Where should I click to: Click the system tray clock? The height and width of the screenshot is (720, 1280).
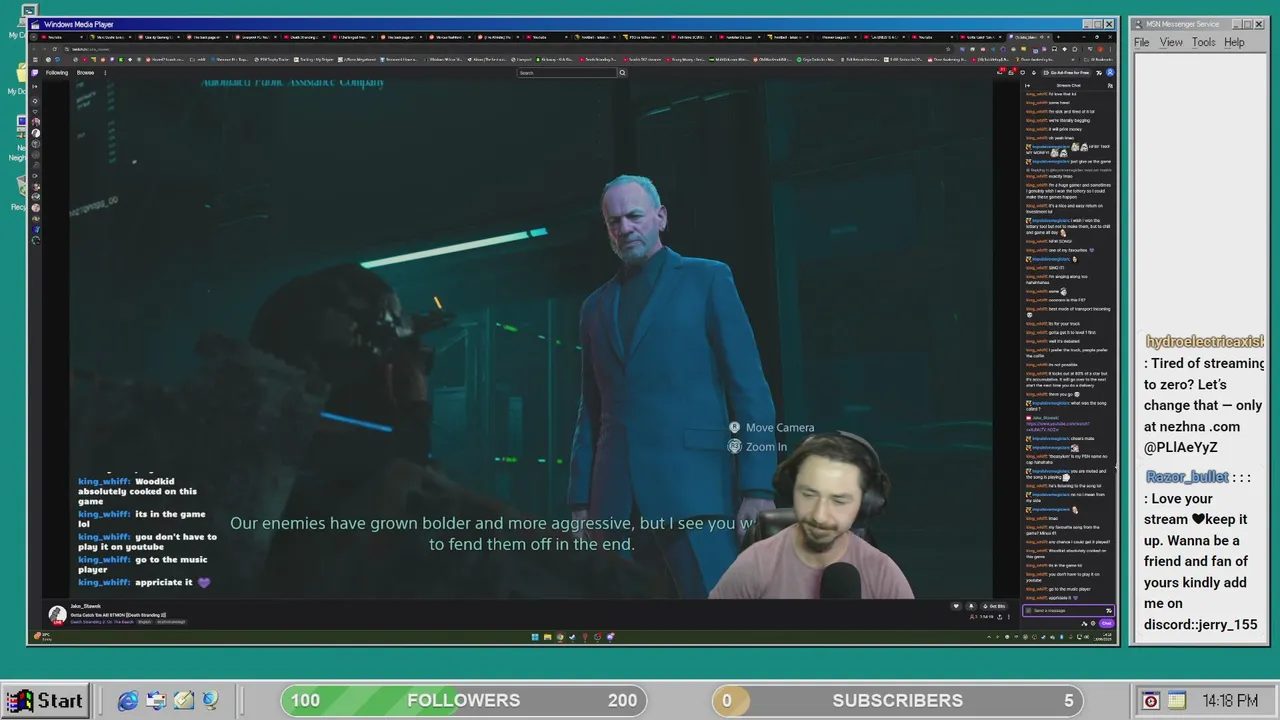point(1230,701)
